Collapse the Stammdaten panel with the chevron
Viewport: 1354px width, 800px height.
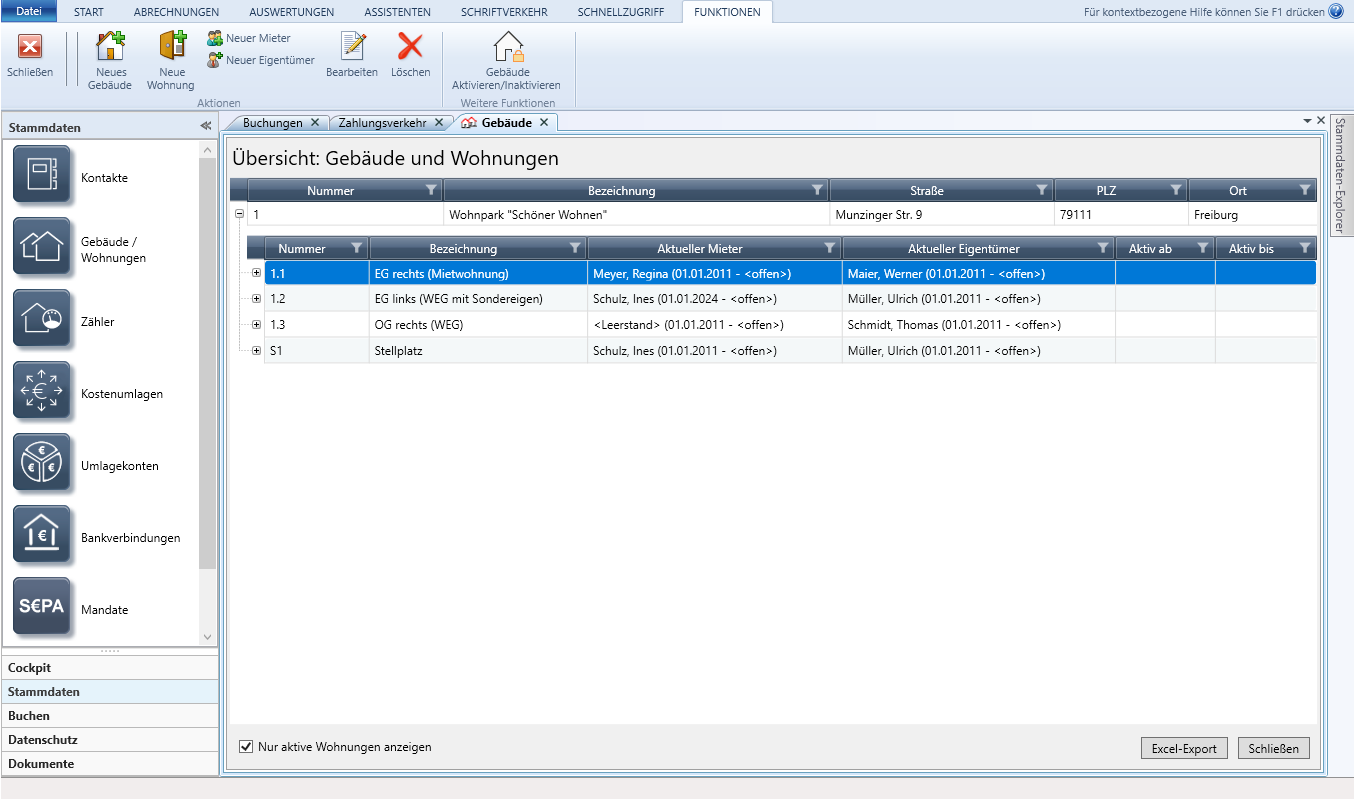point(205,127)
